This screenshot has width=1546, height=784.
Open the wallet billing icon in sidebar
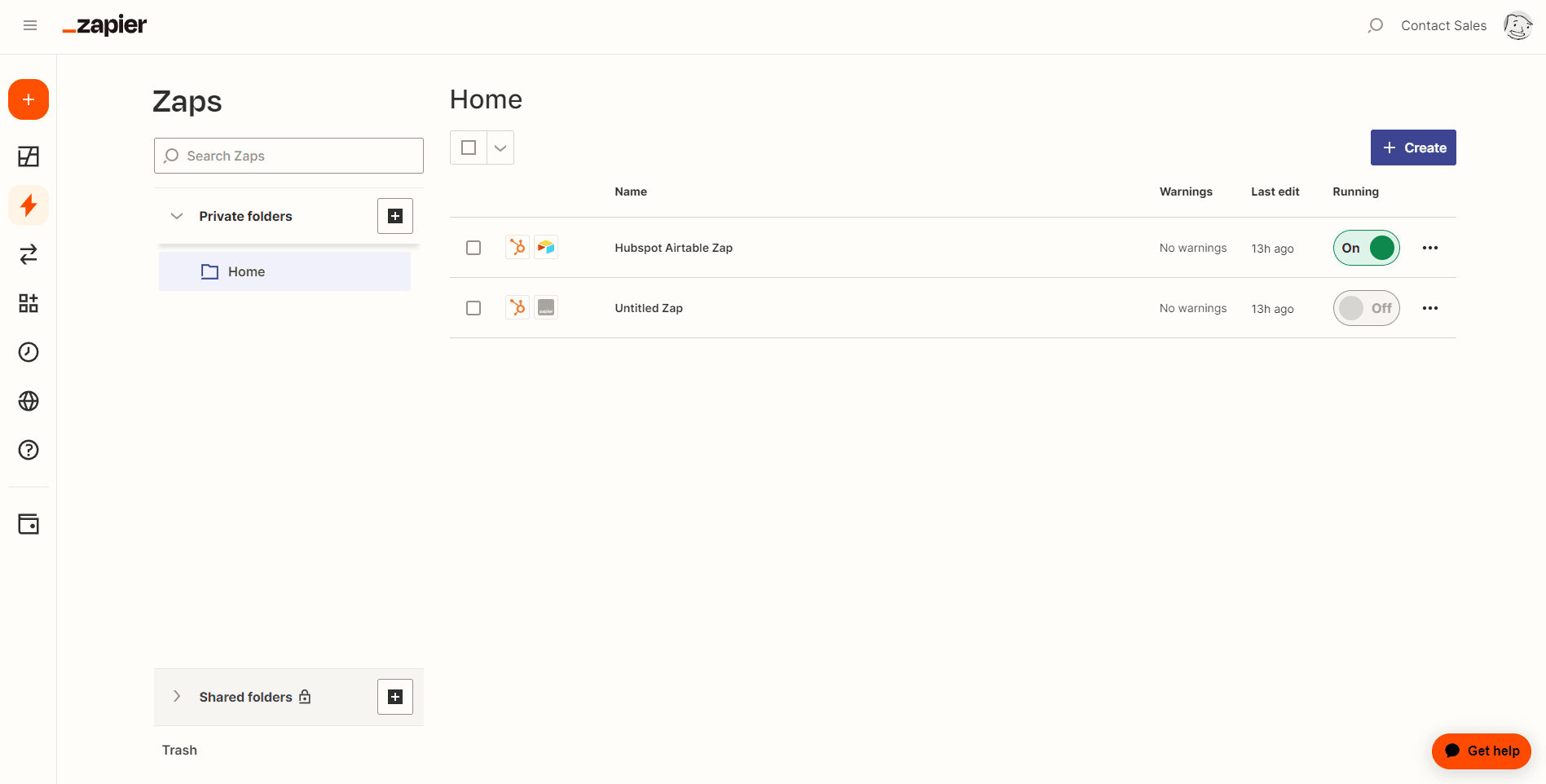click(x=29, y=524)
